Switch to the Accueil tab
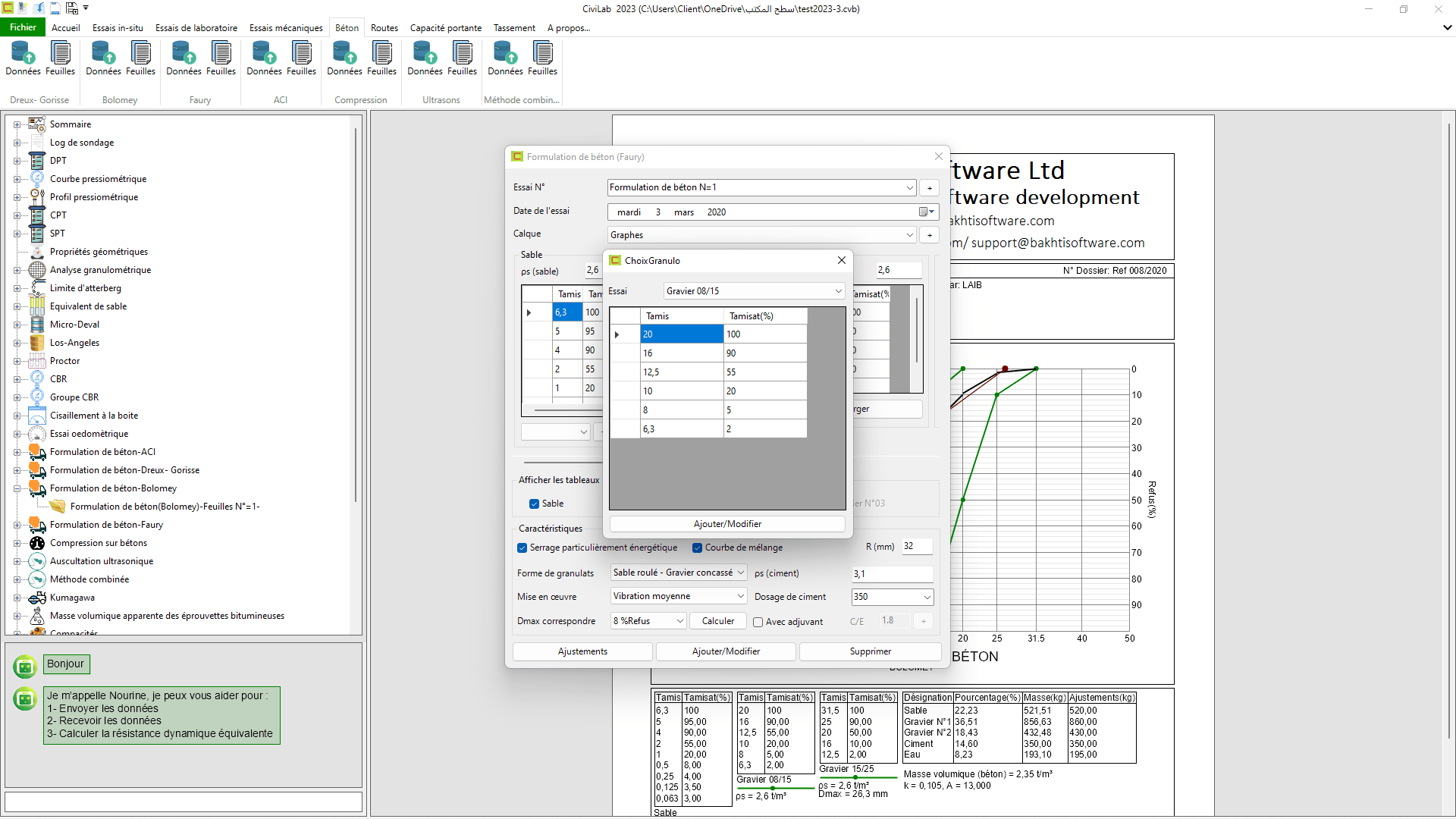1456x819 pixels. tap(66, 28)
